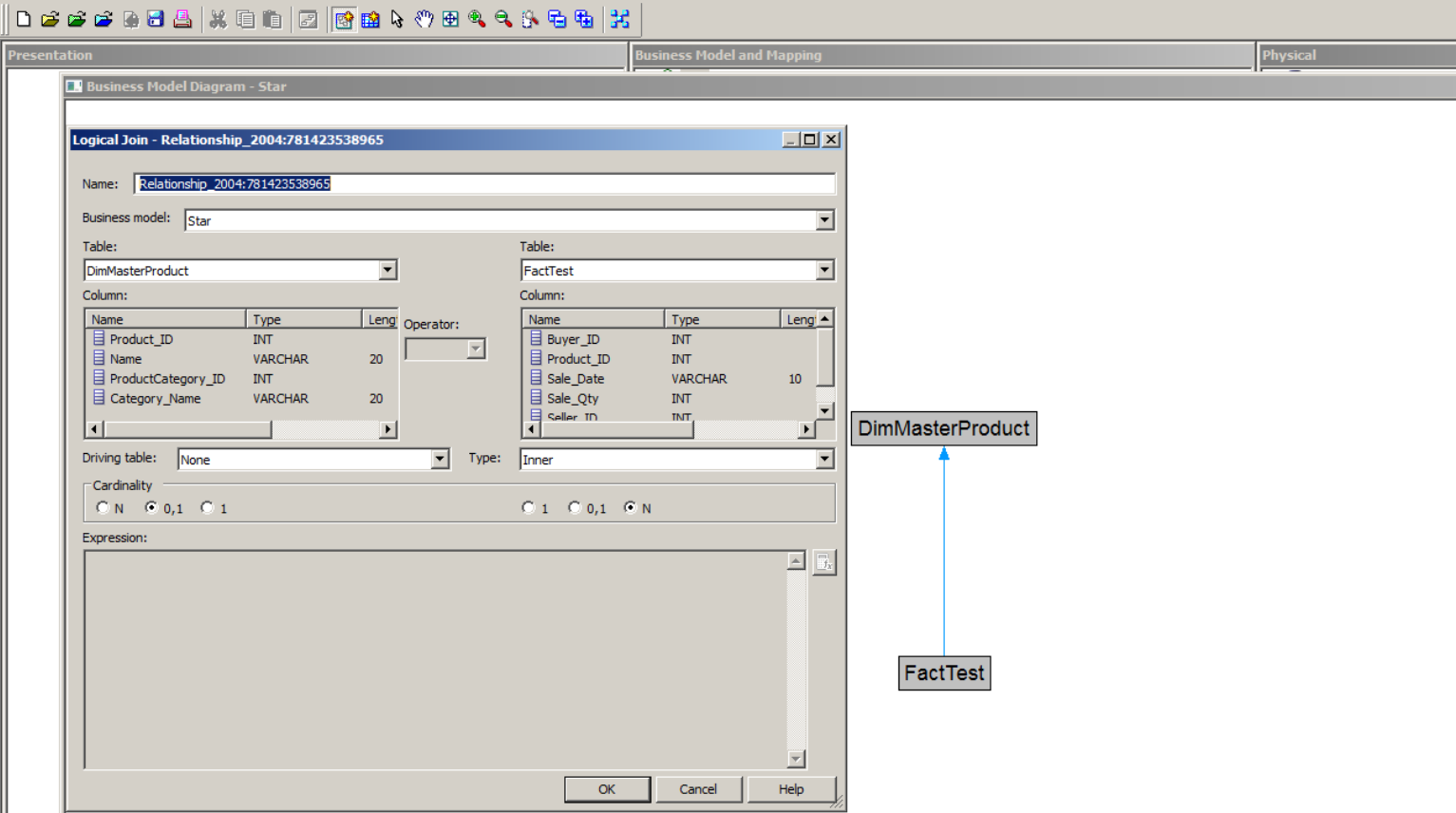Select left cardinality 1 radio button
Viewport: 1456px width, 813px height.
pos(207,508)
